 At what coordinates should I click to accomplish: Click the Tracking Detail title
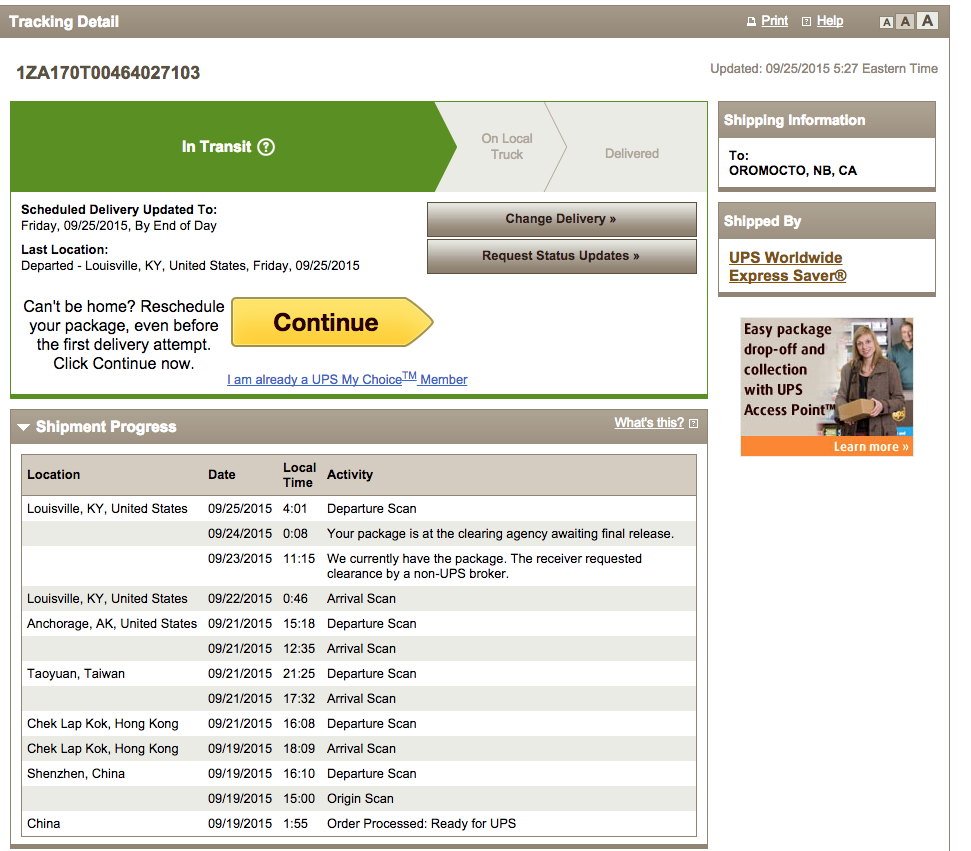pos(64,22)
